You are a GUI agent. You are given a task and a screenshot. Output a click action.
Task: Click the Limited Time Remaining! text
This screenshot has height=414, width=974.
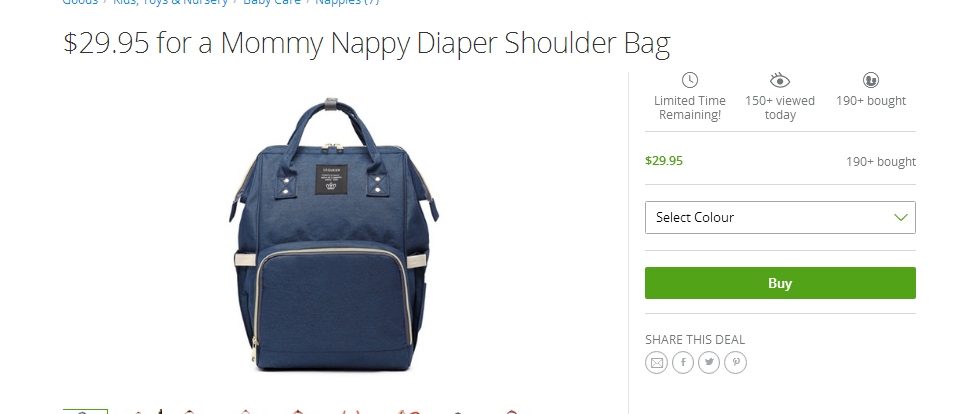[690, 108]
